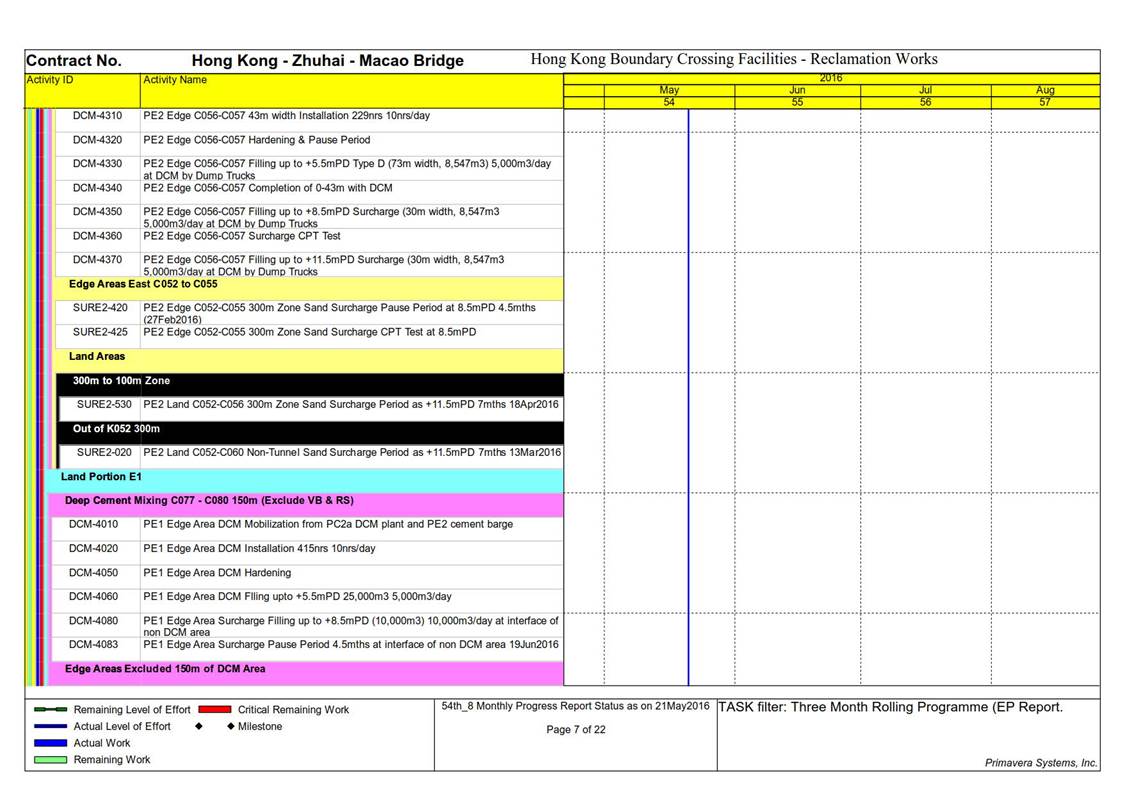Click the PE2 Land C052-C060 Non-Tunnel Sand Surcharge name
Viewport: 1123px width, 794px height.
pos(352,452)
